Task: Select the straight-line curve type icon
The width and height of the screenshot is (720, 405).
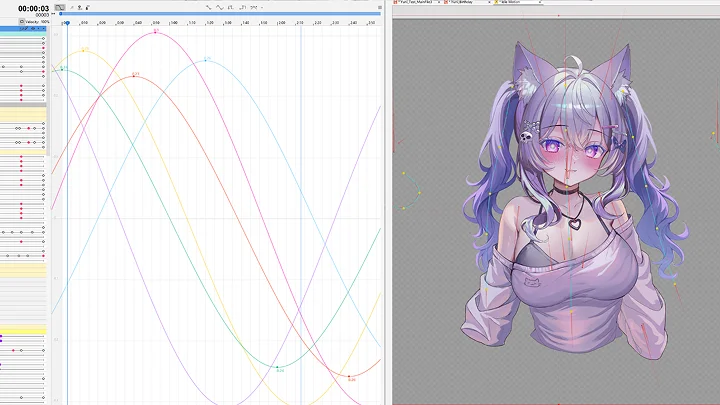Action: pyautogui.click(x=208, y=7)
